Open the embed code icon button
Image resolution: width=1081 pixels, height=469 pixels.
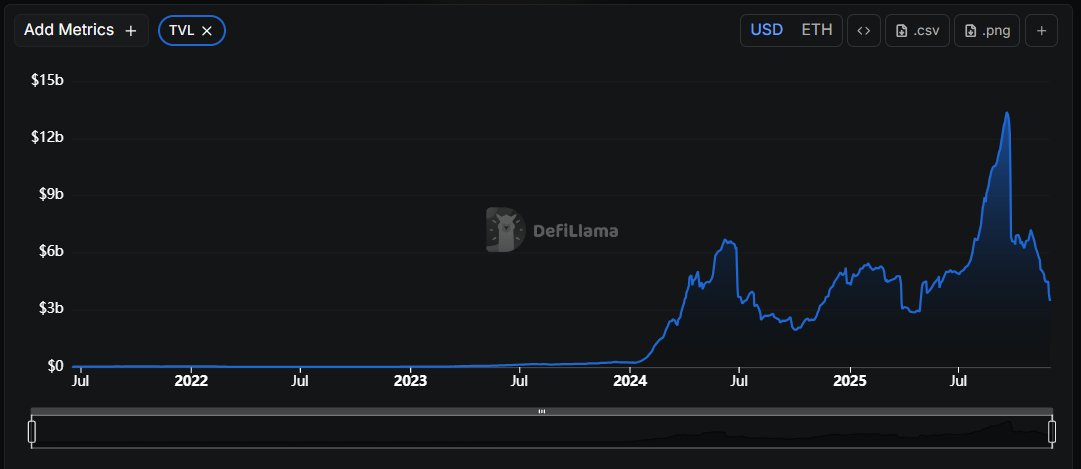point(864,31)
